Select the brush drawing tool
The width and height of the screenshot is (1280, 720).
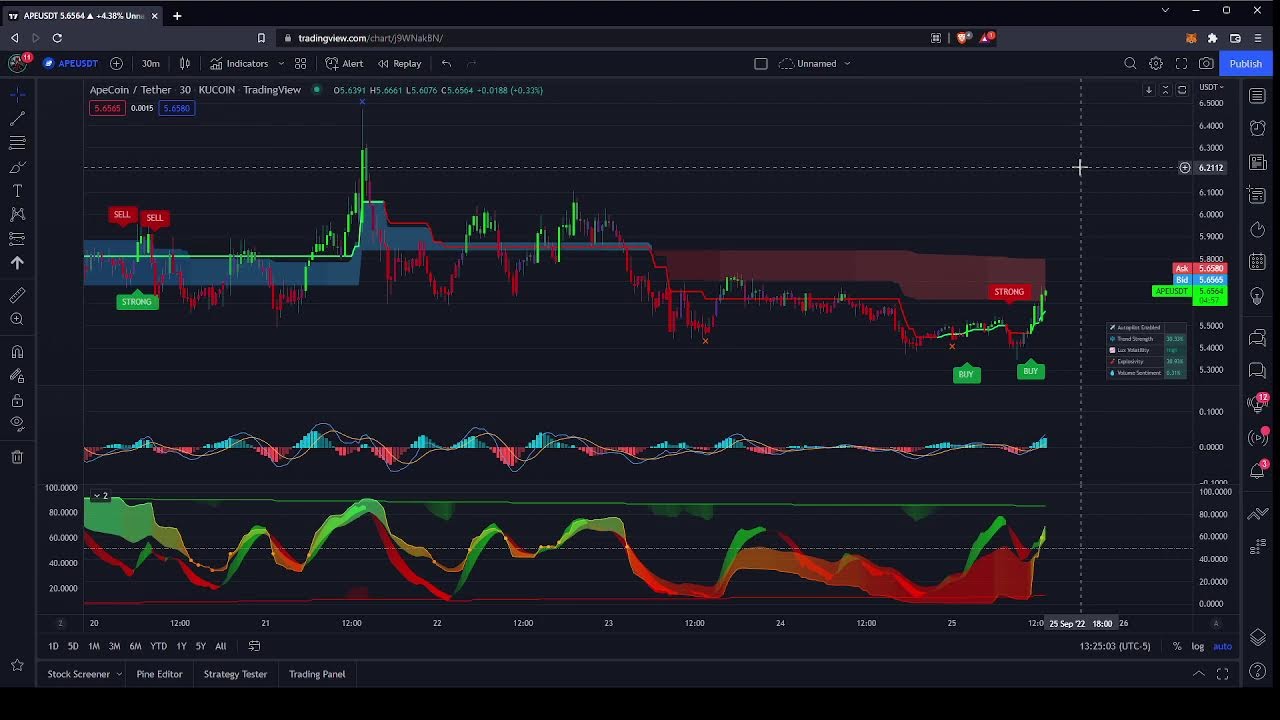pos(17,167)
